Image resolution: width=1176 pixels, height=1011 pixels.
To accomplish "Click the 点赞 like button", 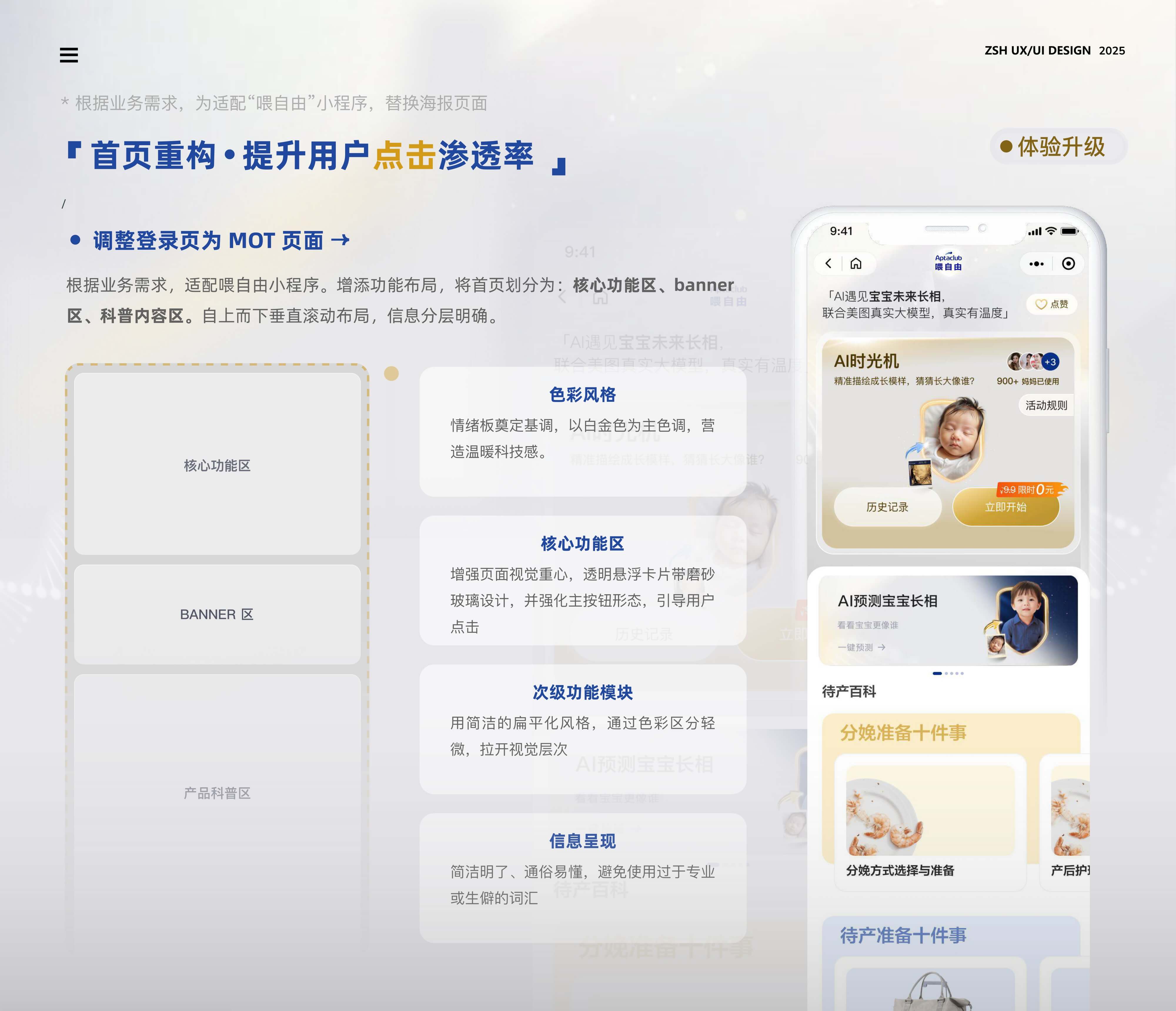I will (1052, 304).
